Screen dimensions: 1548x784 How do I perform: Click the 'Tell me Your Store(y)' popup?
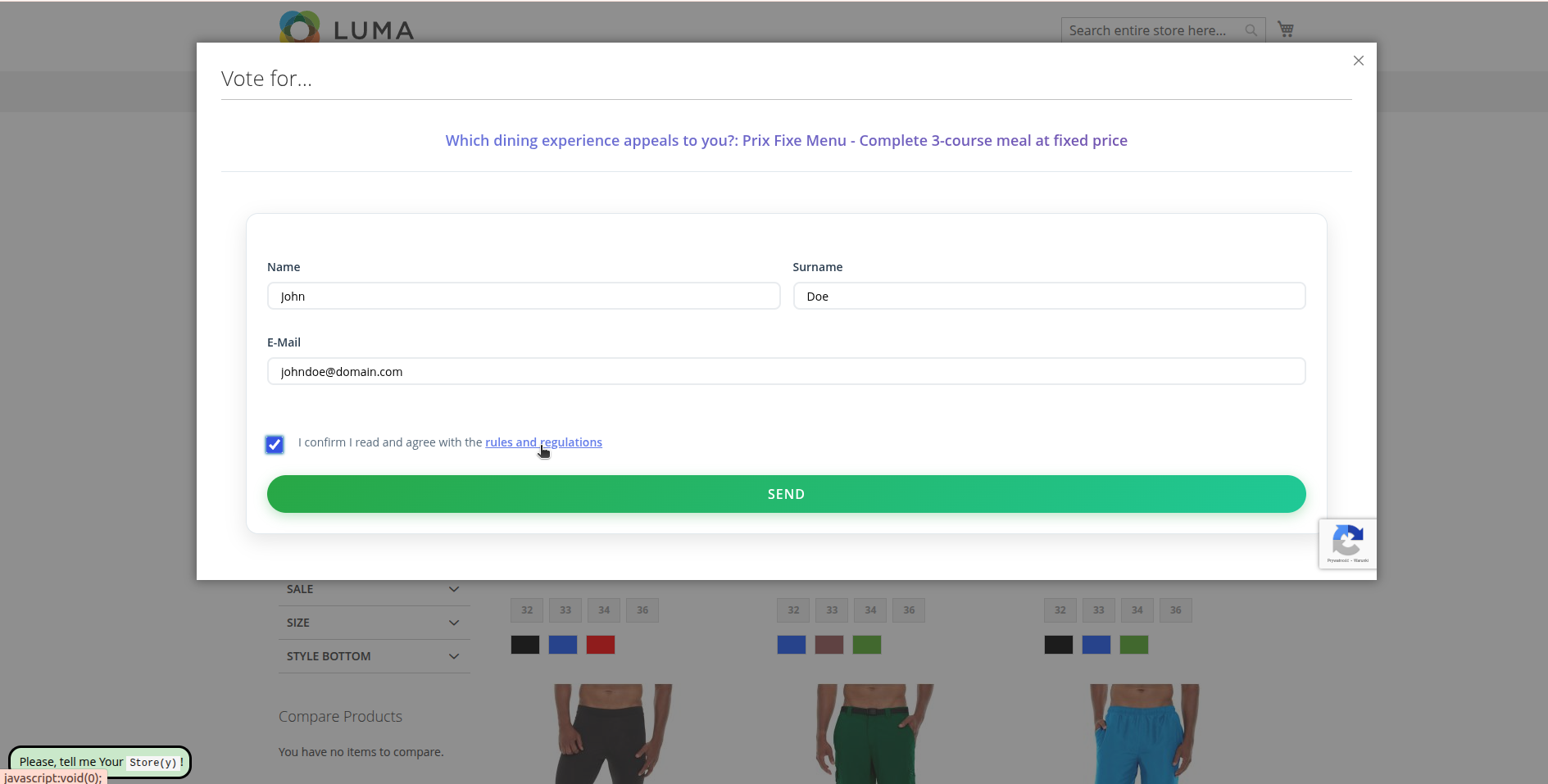tap(99, 762)
